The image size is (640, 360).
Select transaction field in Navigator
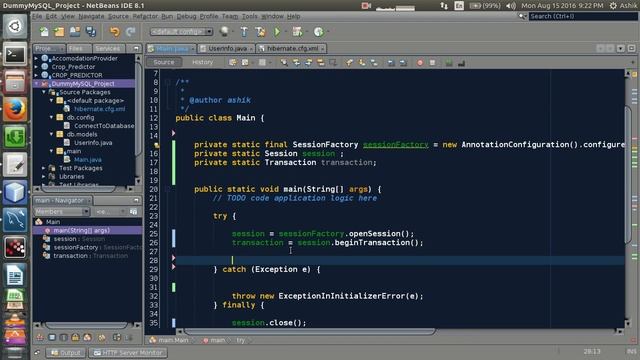pos(70,256)
